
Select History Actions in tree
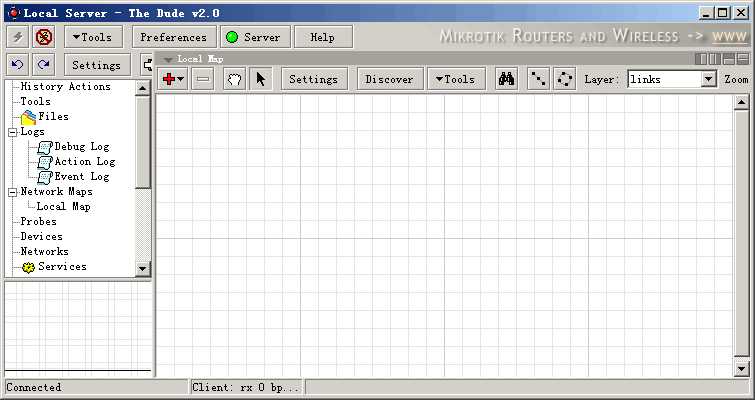point(65,87)
